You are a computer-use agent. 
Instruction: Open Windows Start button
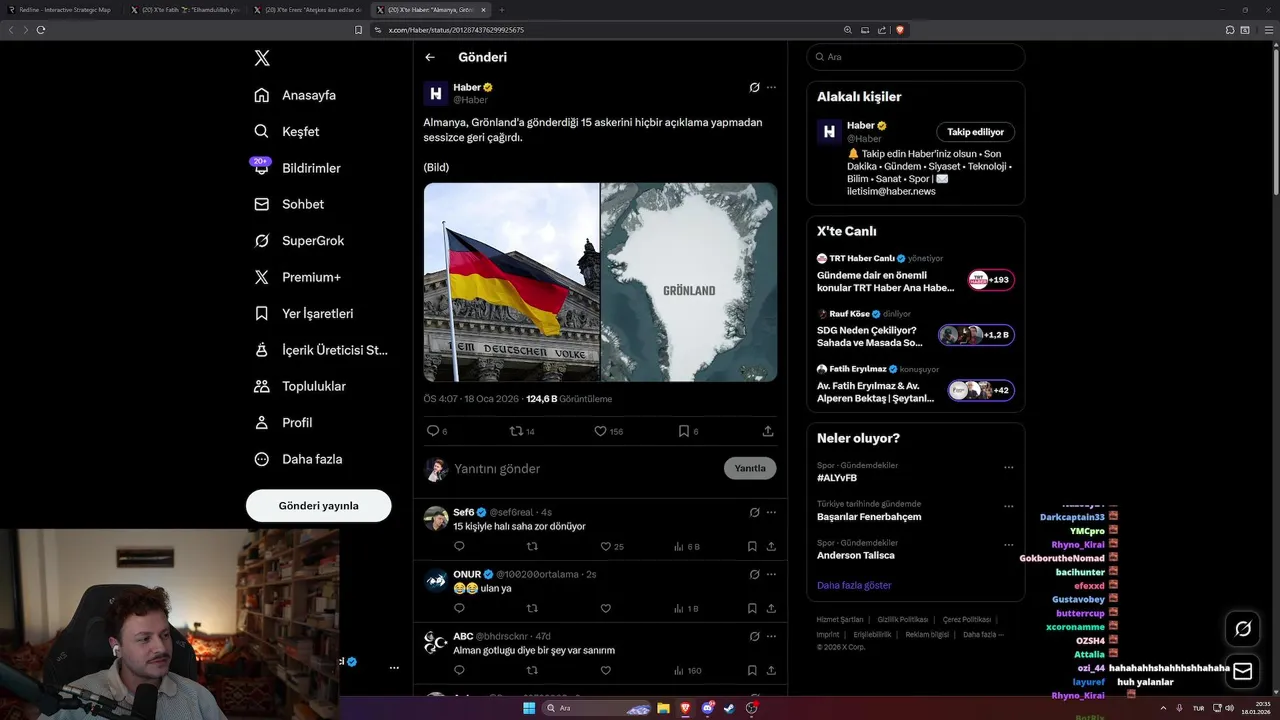[x=529, y=708]
